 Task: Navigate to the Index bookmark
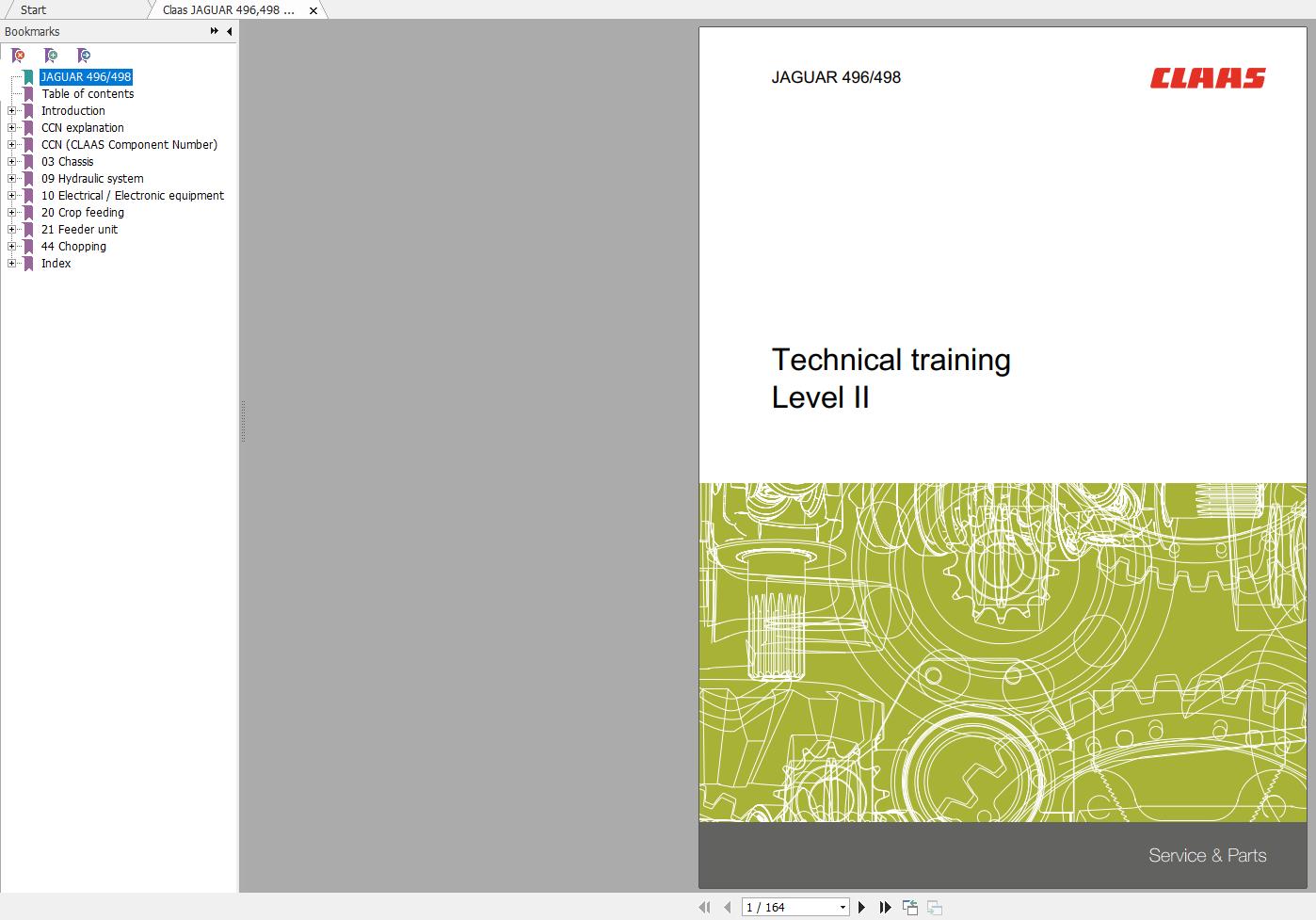[56, 263]
